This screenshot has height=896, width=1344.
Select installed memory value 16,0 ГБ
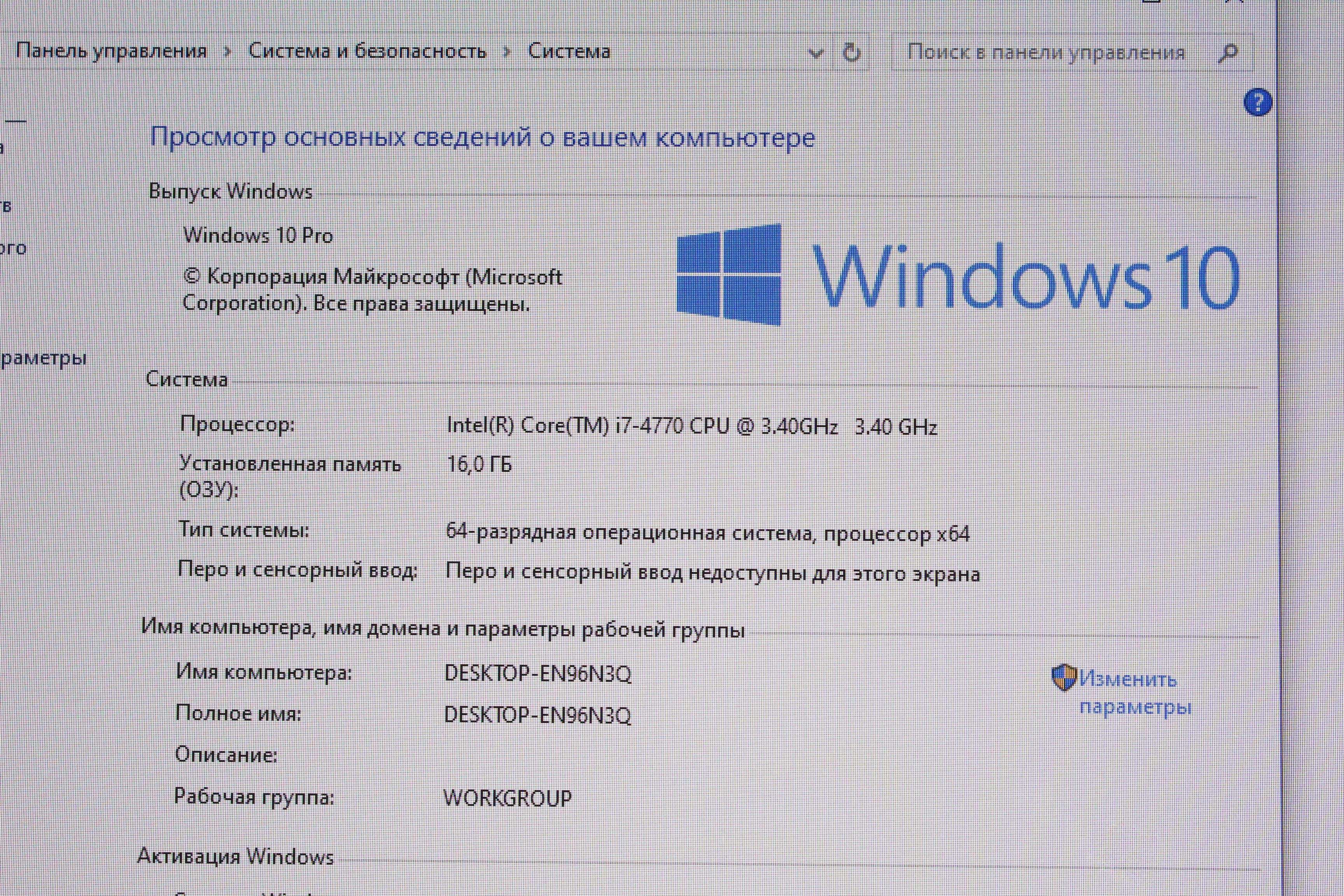(x=479, y=464)
